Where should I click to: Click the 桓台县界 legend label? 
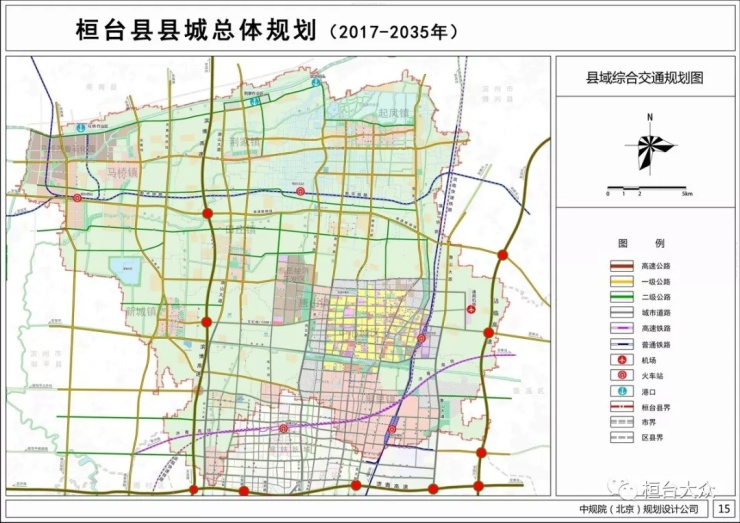656,407
